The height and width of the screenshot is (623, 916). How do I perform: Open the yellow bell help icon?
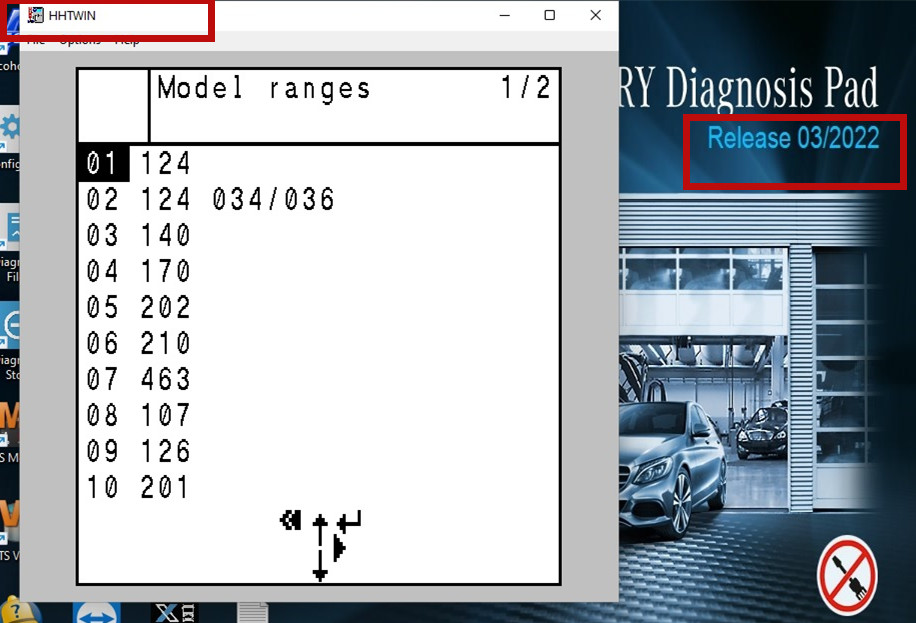[20, 611]
